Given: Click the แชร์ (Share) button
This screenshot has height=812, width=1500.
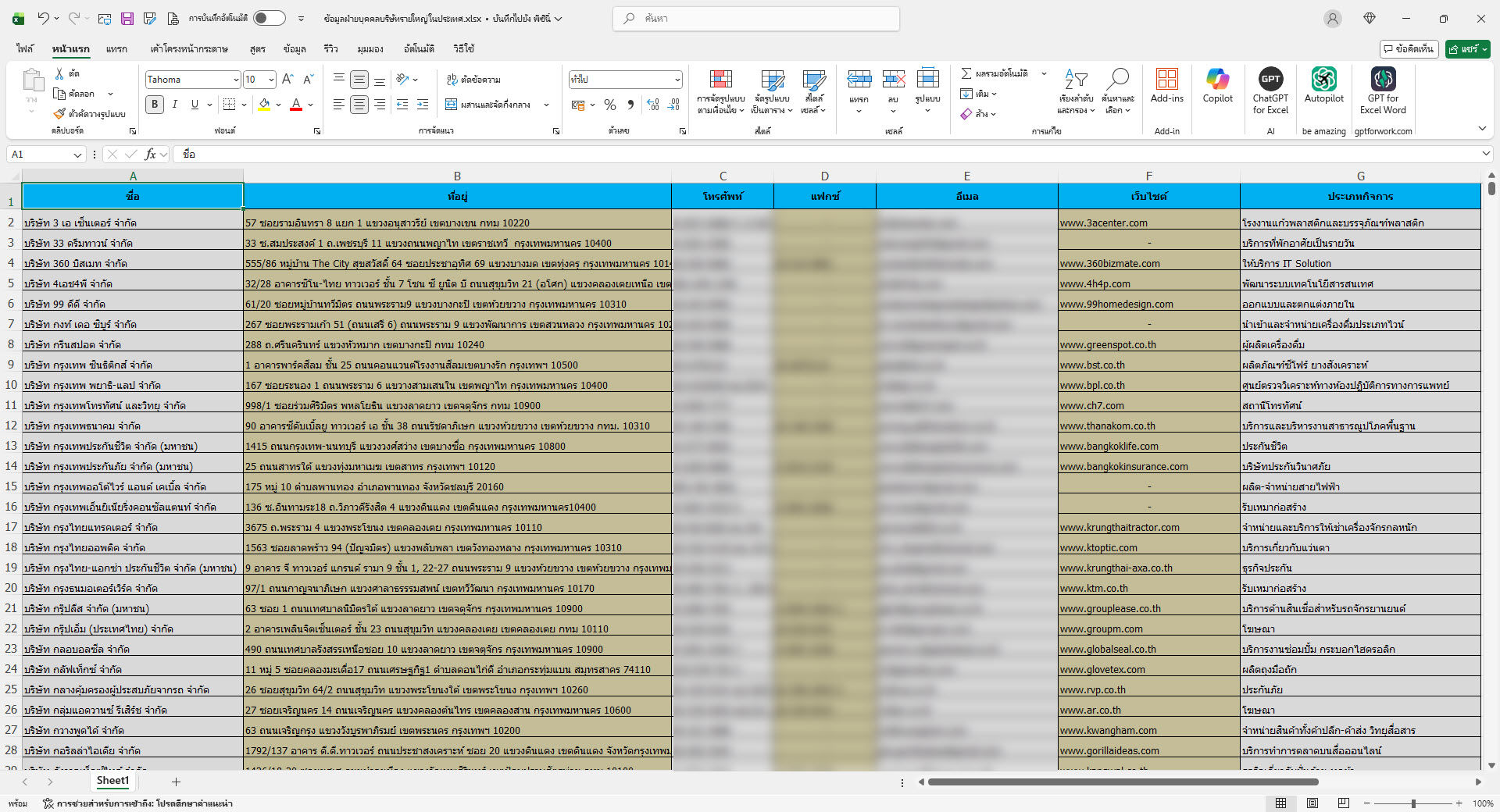Looking at the screenshot, I should 1467,48.
